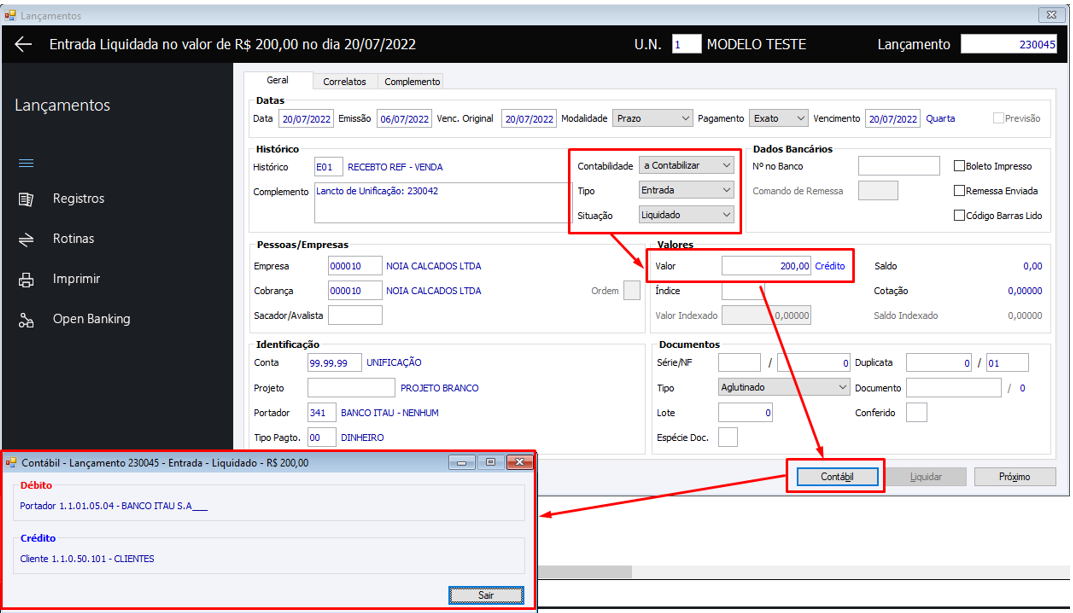
Task: Click the Imprimir printer icon
Action: pos(26,279)
